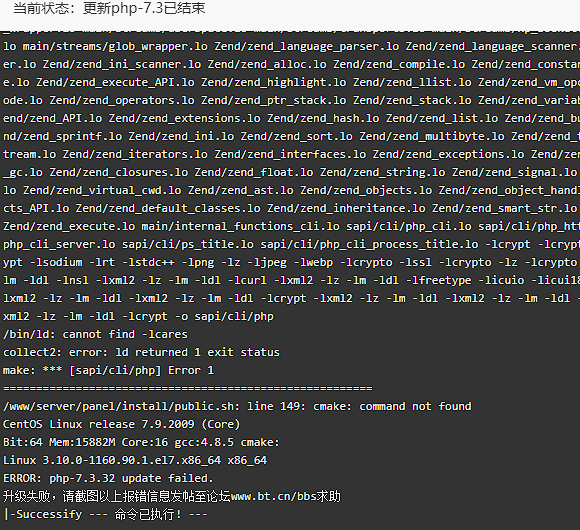The image size is (580, 530).
Task: Click the 'collect2: error: ld returned' line
Action: (141, 352)
